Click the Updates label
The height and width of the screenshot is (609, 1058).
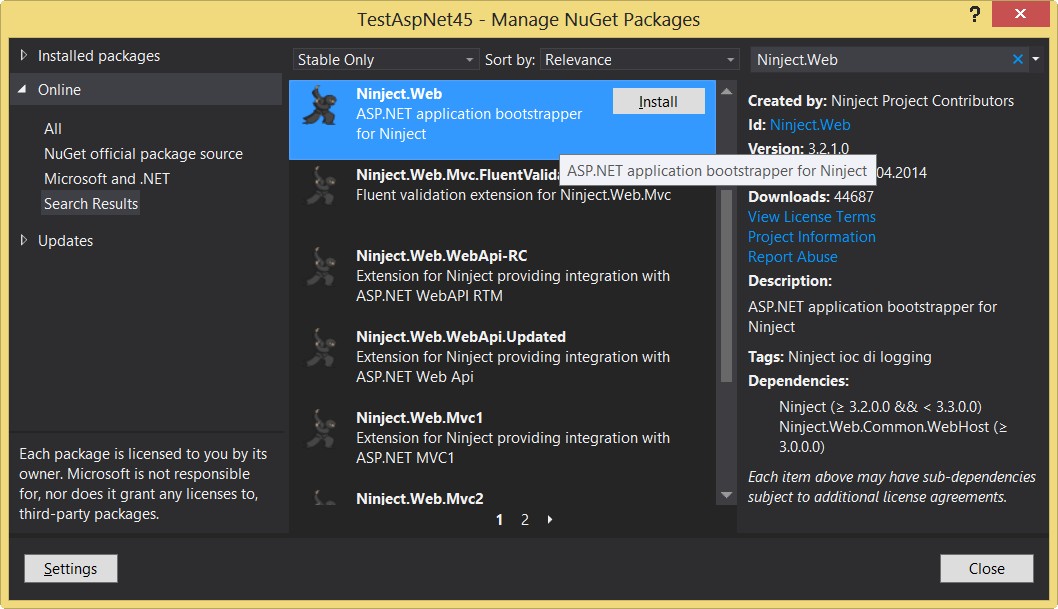point(65,241)
